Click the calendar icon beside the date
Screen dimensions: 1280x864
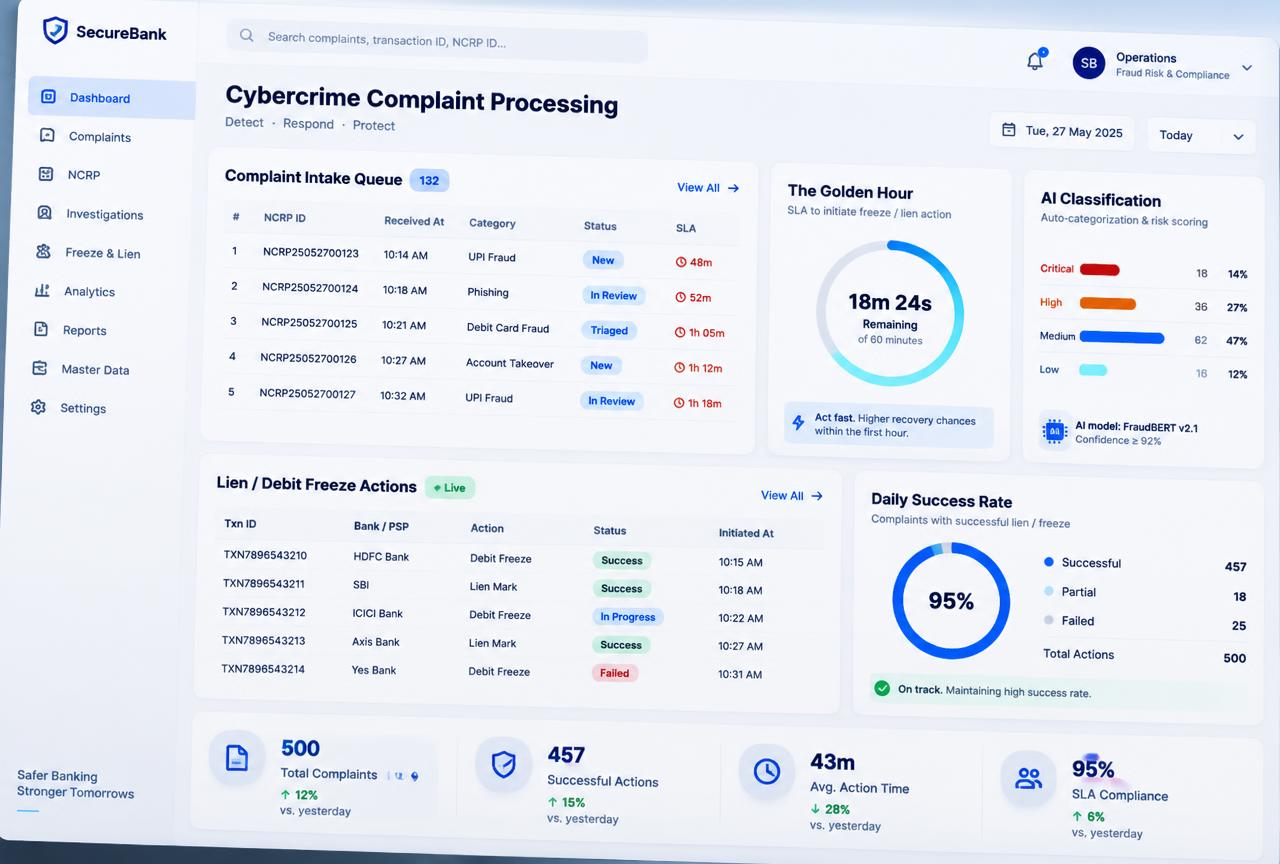(1009, 130)
